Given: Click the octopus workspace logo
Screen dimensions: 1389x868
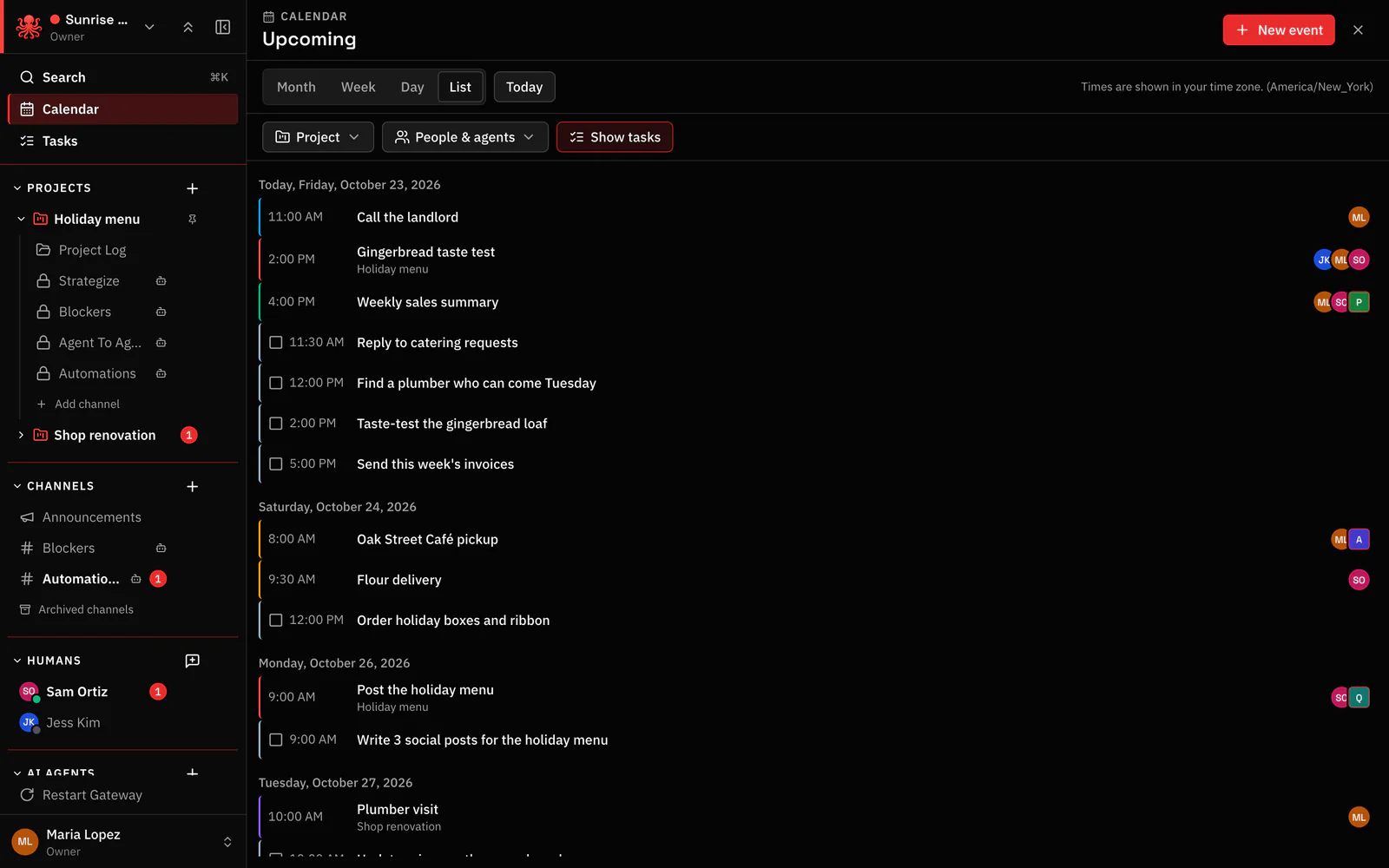Looking at the screenshot, I should click(29, 27).
